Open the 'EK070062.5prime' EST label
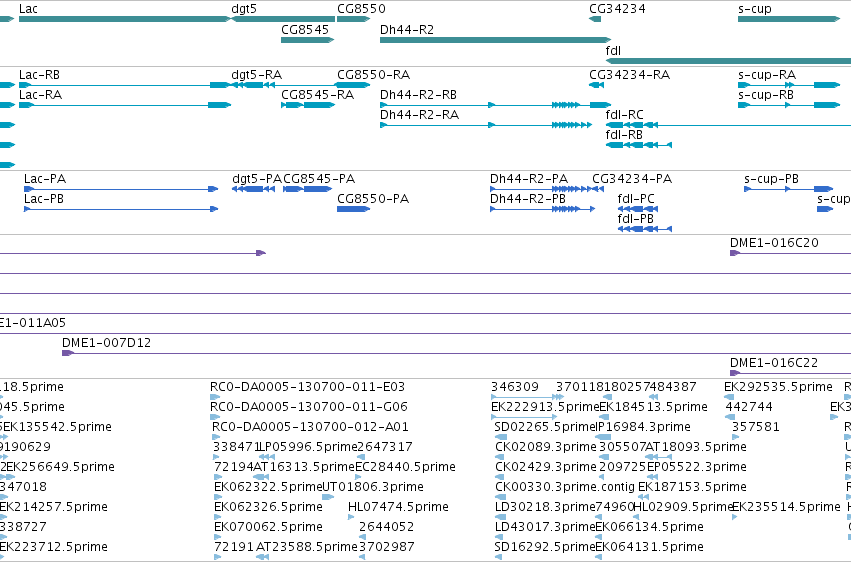The width and height of the screenshot is (851, 562). coord(269,527)
